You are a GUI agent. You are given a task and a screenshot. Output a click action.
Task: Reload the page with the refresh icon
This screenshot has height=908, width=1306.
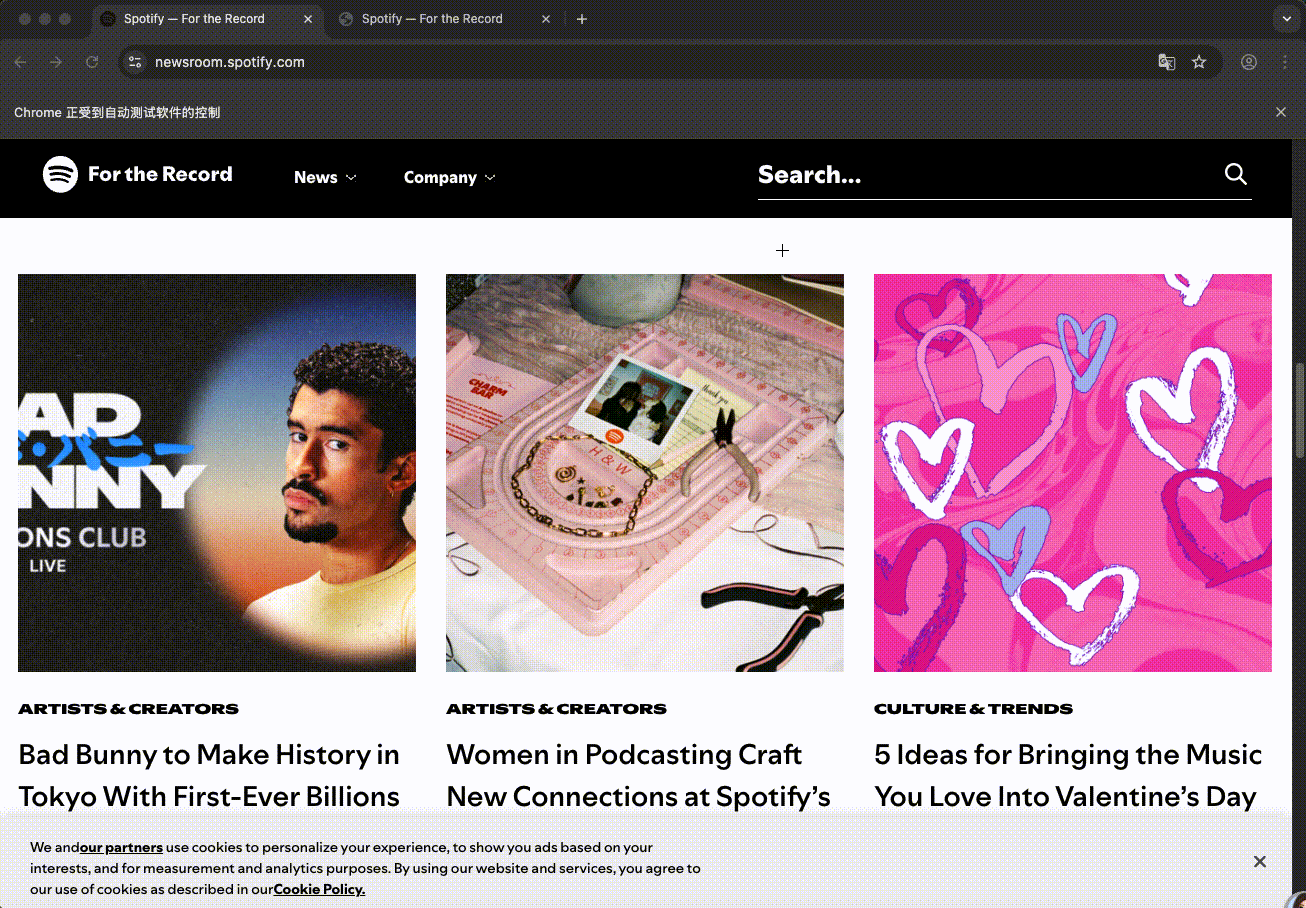pos(92,62)
